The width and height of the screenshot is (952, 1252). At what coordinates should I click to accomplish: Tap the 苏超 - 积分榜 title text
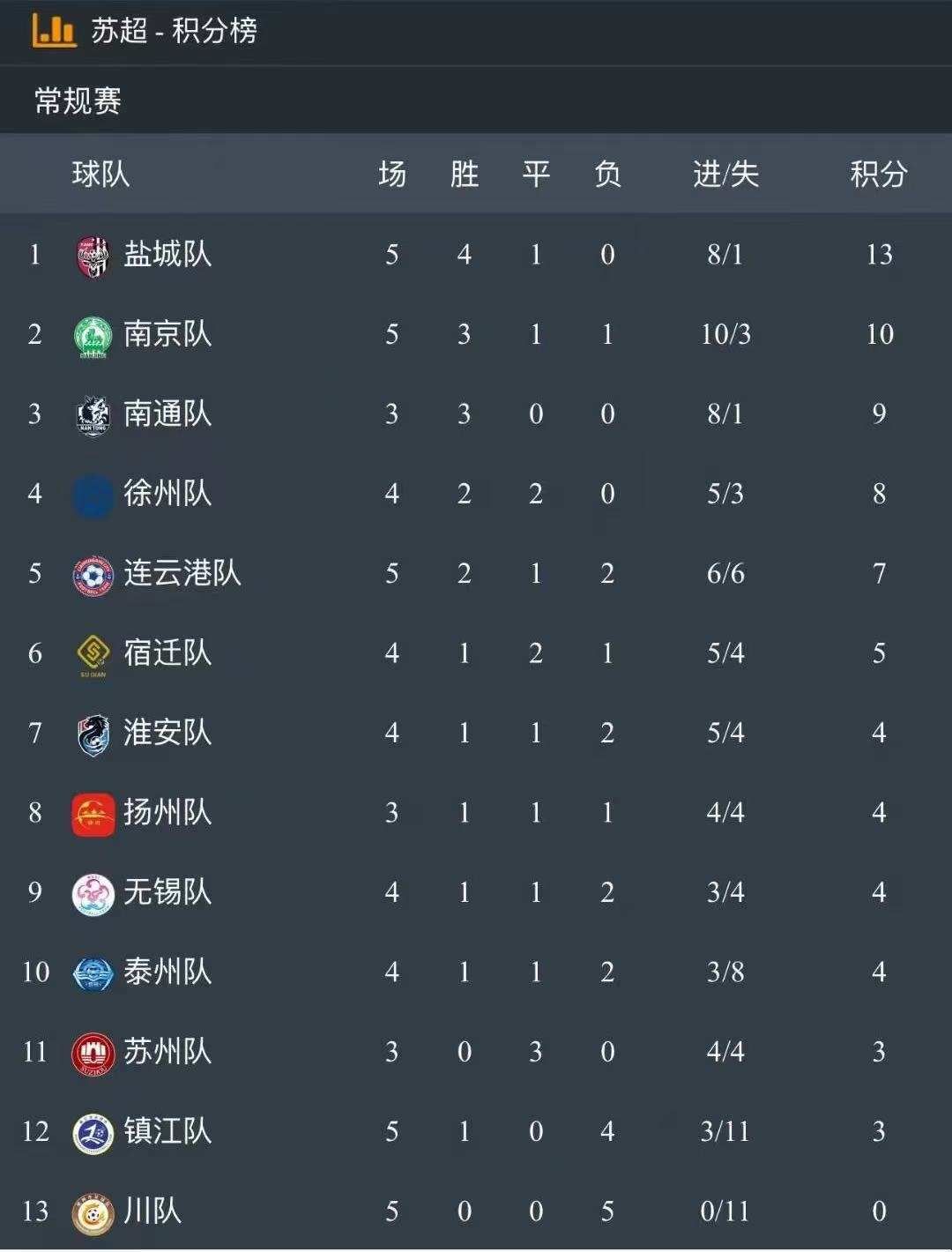174,31
